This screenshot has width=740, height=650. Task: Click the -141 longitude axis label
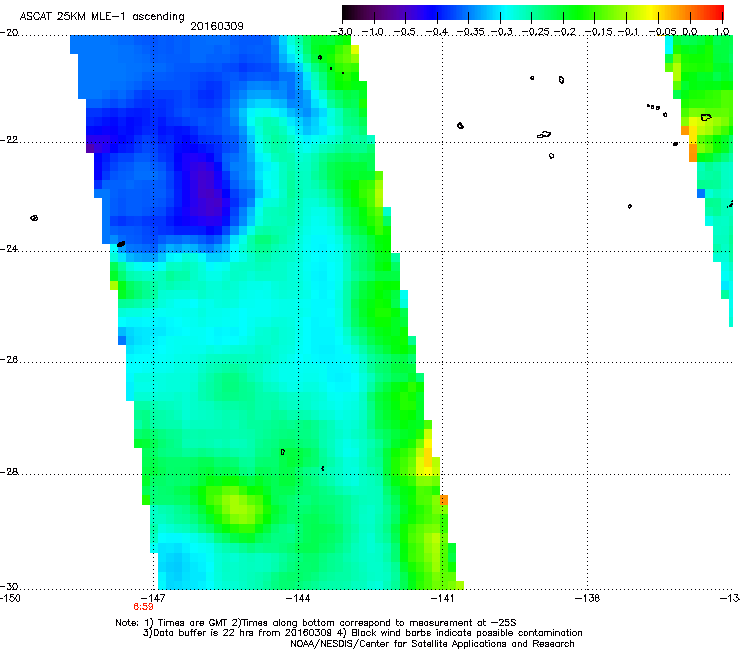(443, 599)
